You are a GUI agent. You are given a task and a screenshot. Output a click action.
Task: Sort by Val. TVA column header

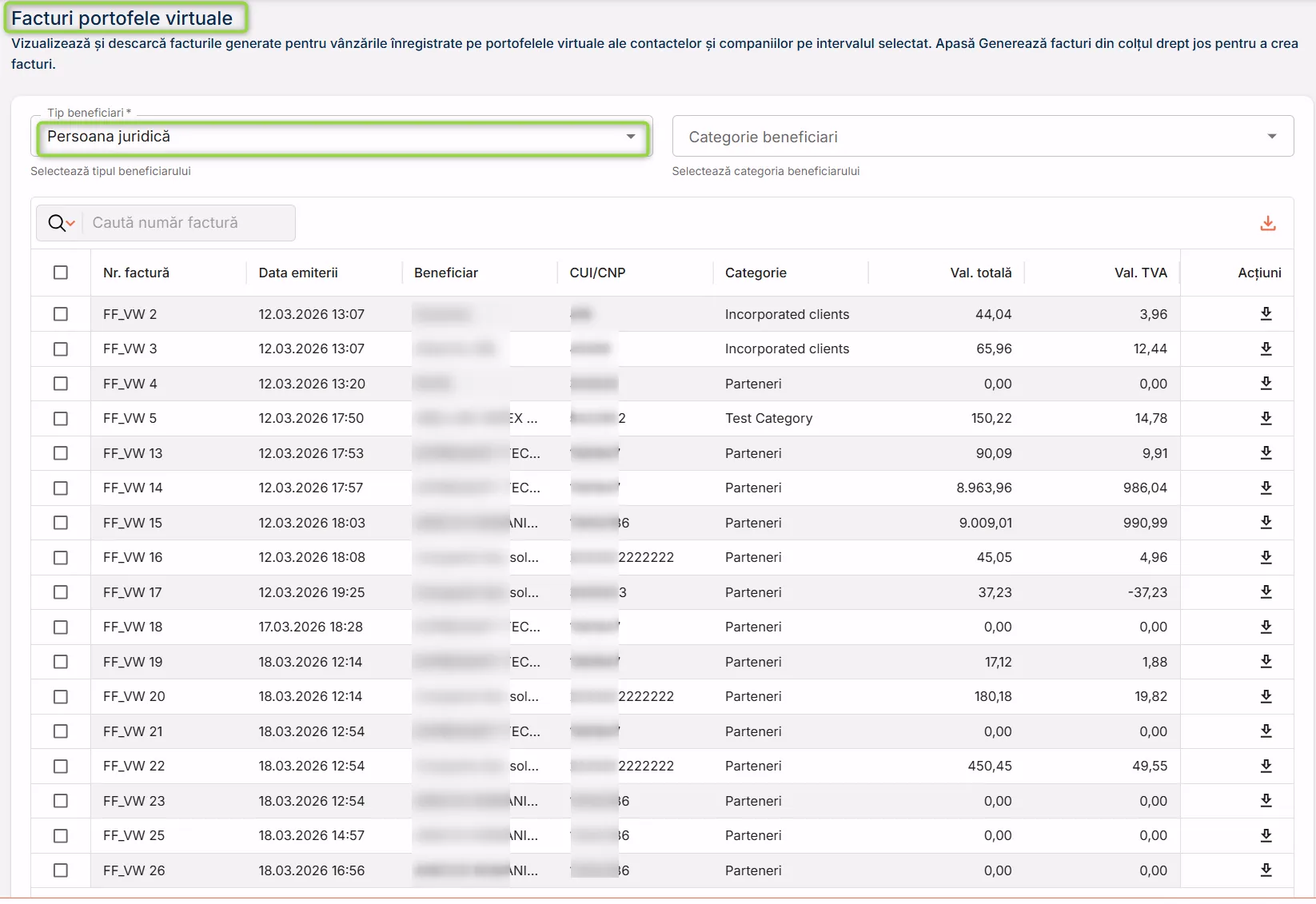tap(1141, 273)
